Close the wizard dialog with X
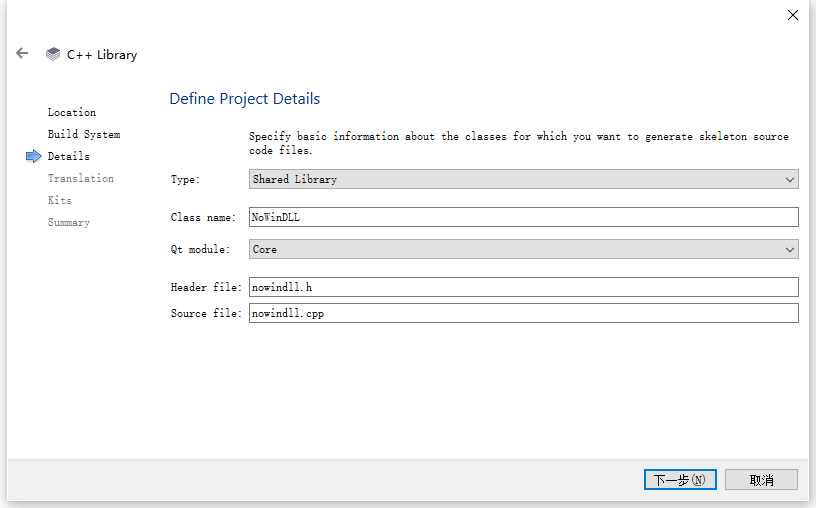Viewport: 816px width, 508px height. [793, 15]
